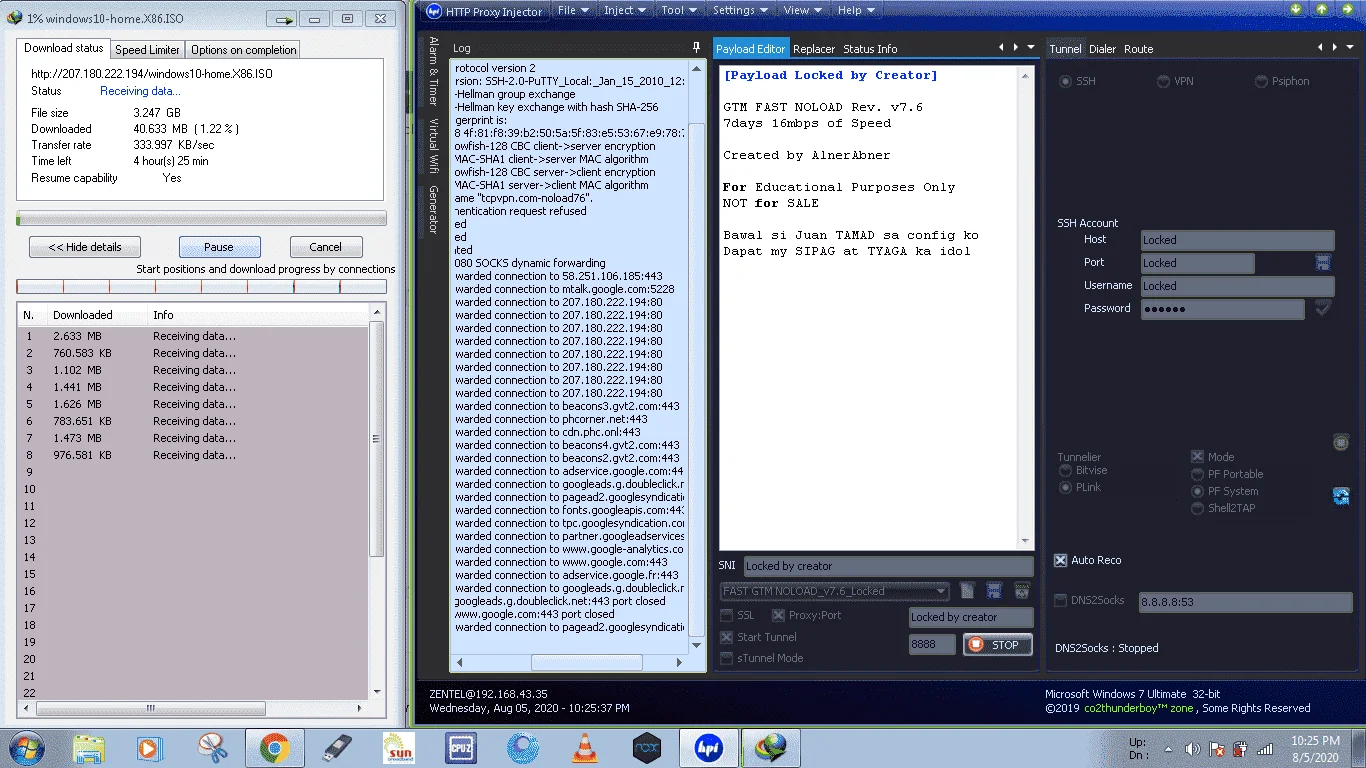Click the HPI taskbar icon
The image size is (1366, 768).
click(x=709, y=748)
